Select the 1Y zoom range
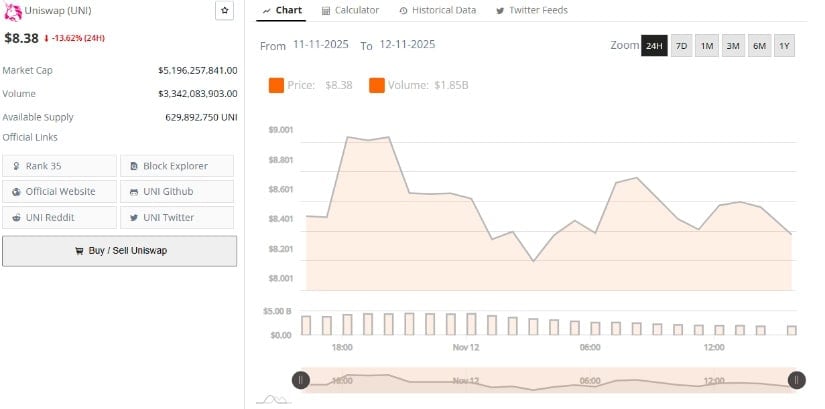The image size is (825, 409). point(784,46)
